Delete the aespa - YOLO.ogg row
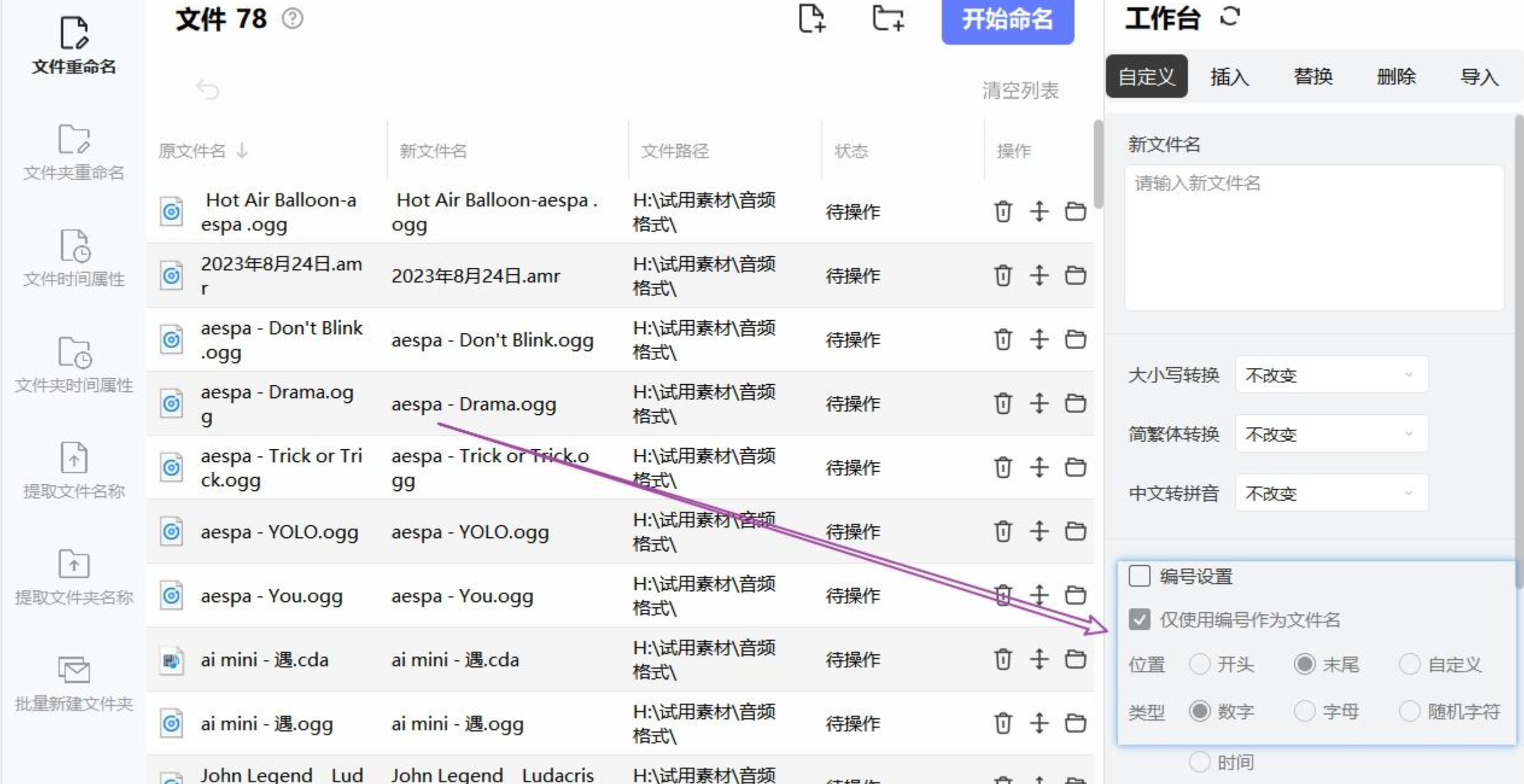This screenshot has height=784, width=1524. click(1002, 531)
